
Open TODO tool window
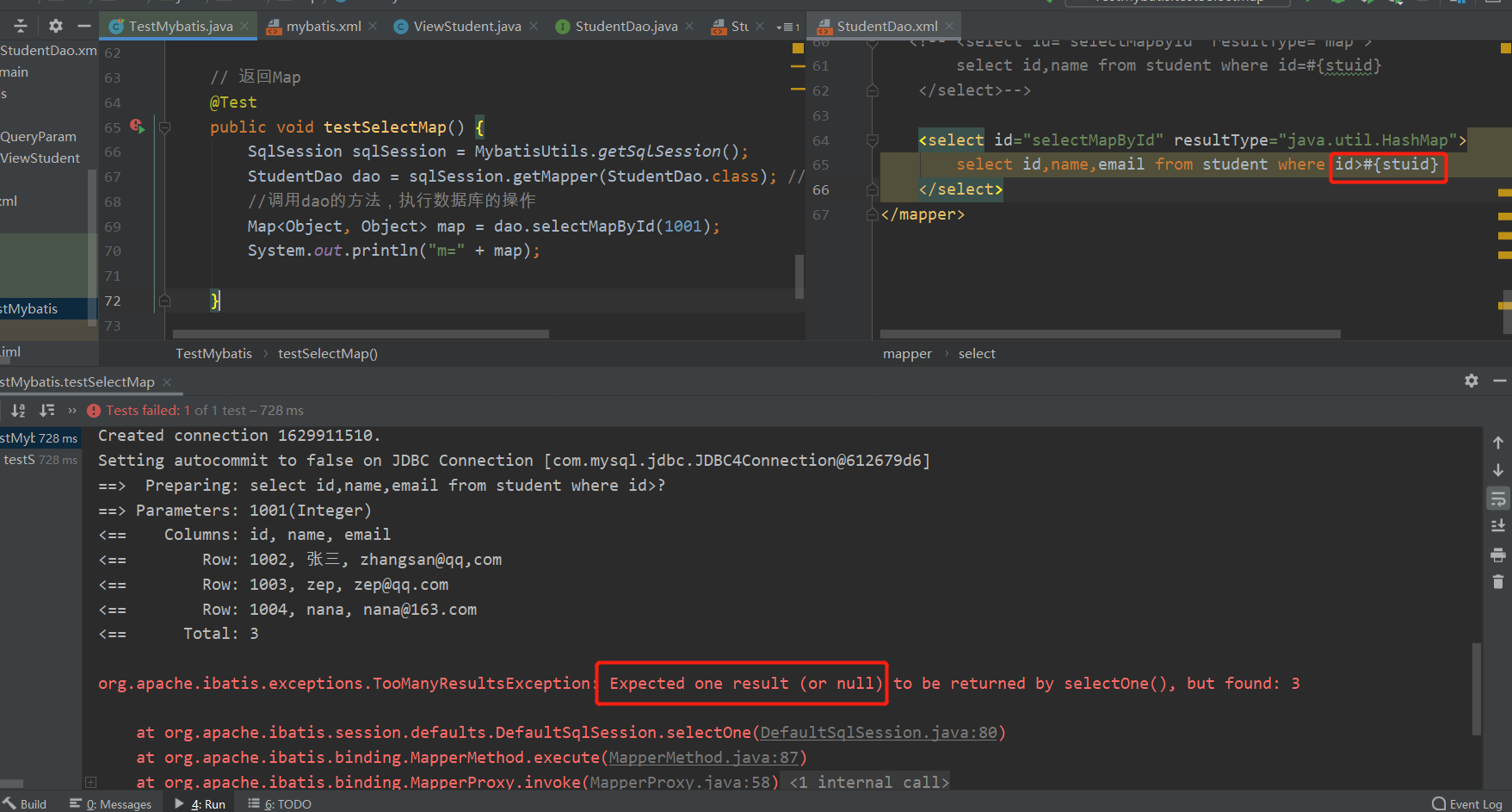pos(280,803)
